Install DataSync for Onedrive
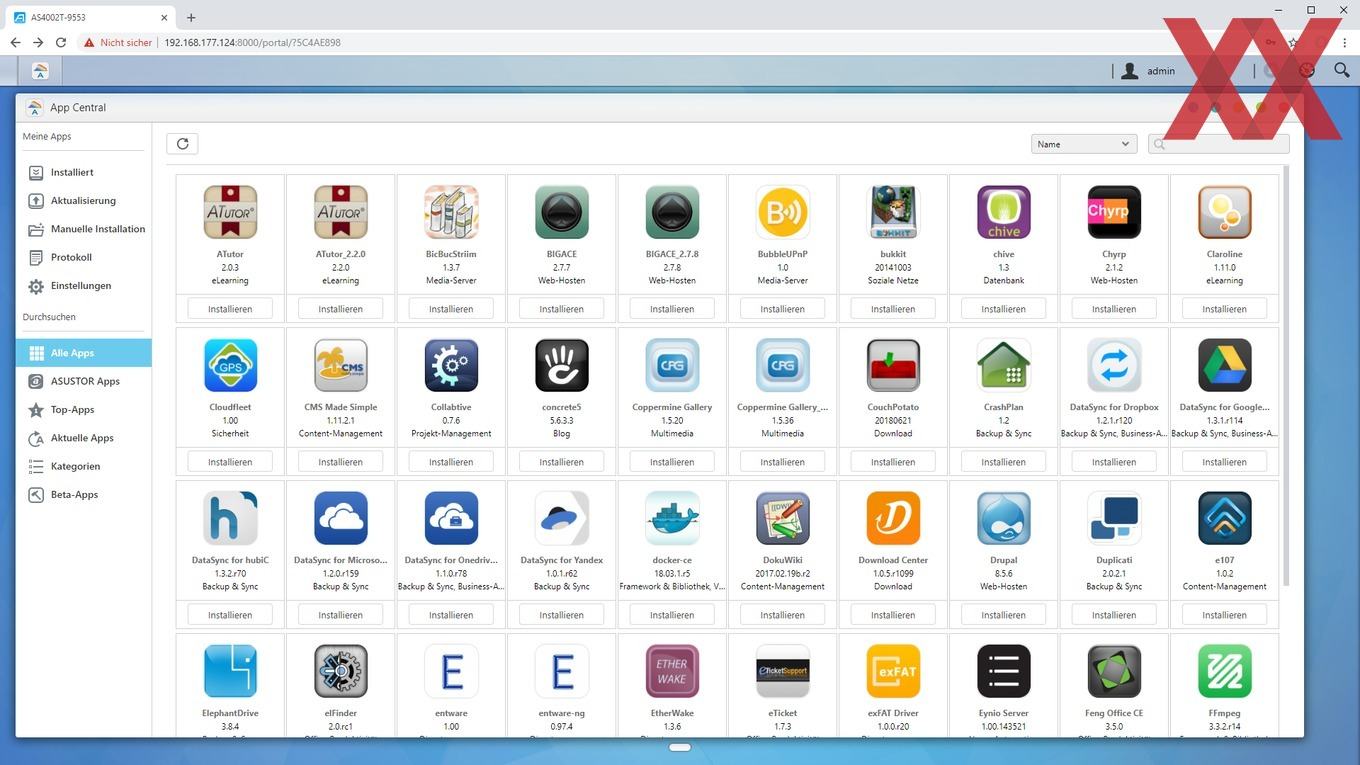The image size is (1360, 765). (x=451, y=615)
